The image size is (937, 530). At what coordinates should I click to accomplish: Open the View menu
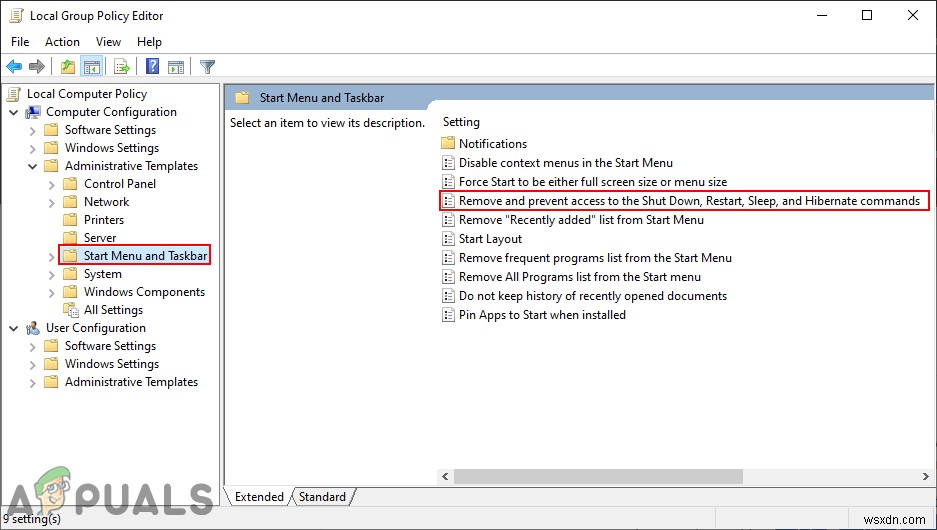[x=108, y=42]
